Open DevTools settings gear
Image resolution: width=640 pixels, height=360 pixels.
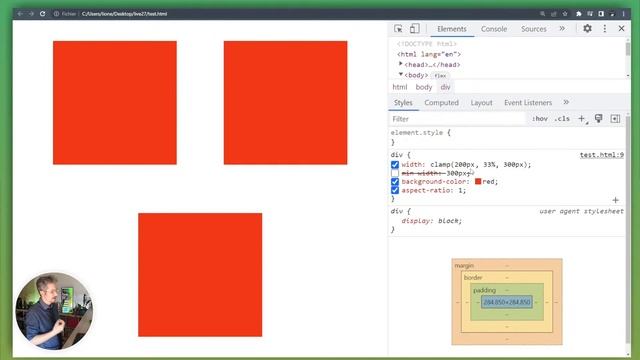tap(587, 29)
